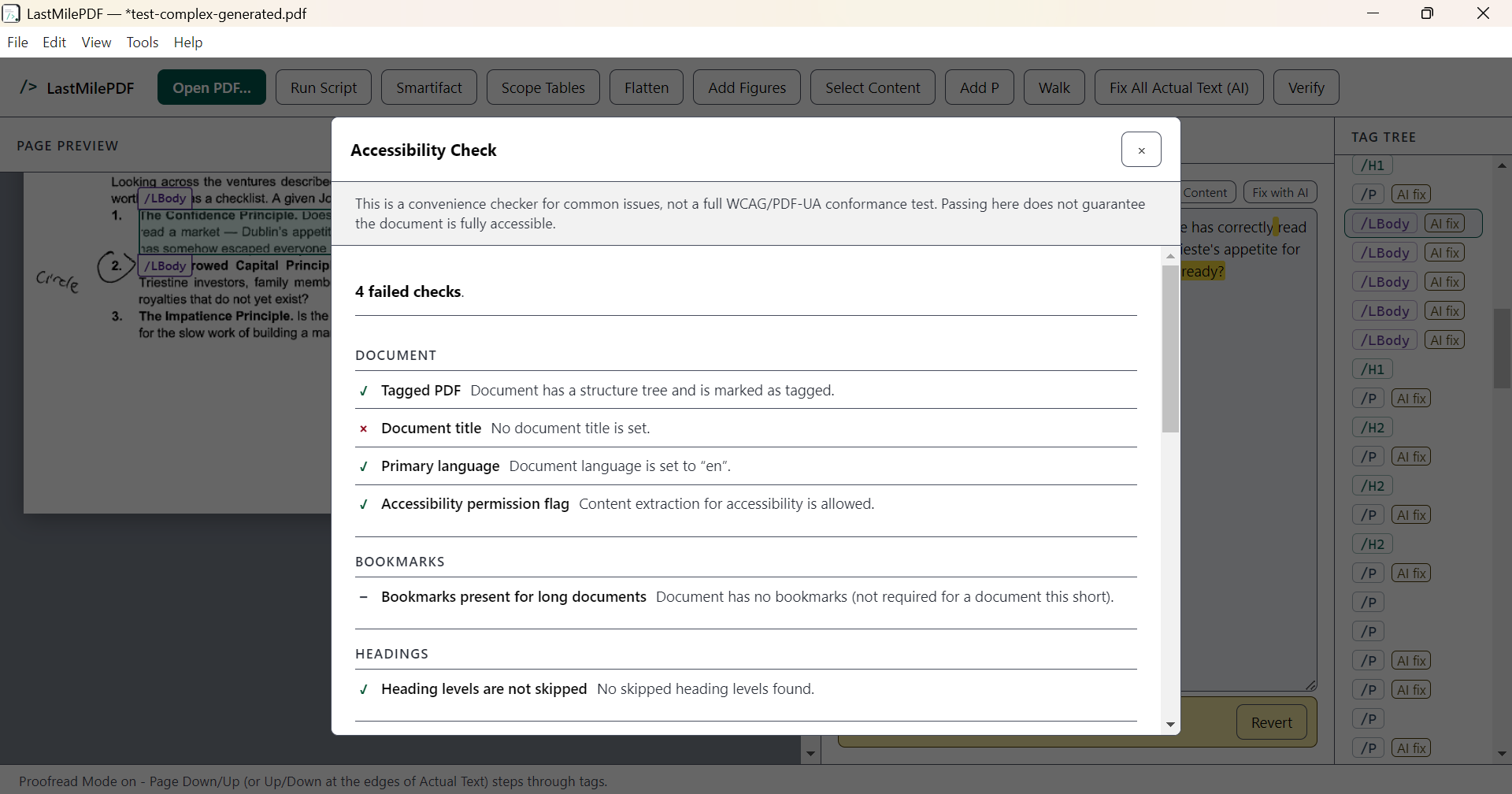
Task: Click the Actual Text editing field
Action: point(1247,449)
